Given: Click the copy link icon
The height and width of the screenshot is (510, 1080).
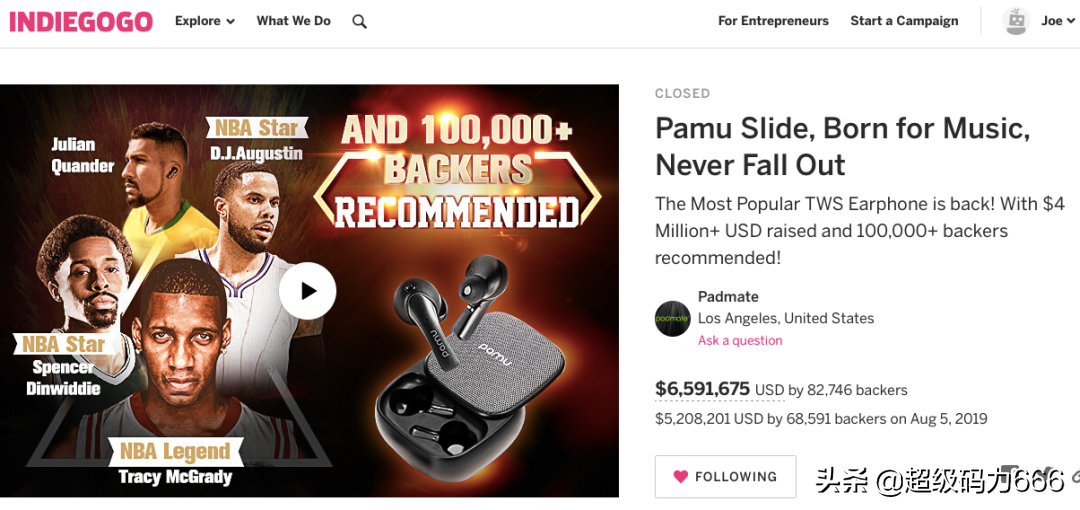Looking at the screenshot, I should point(1074,477).
